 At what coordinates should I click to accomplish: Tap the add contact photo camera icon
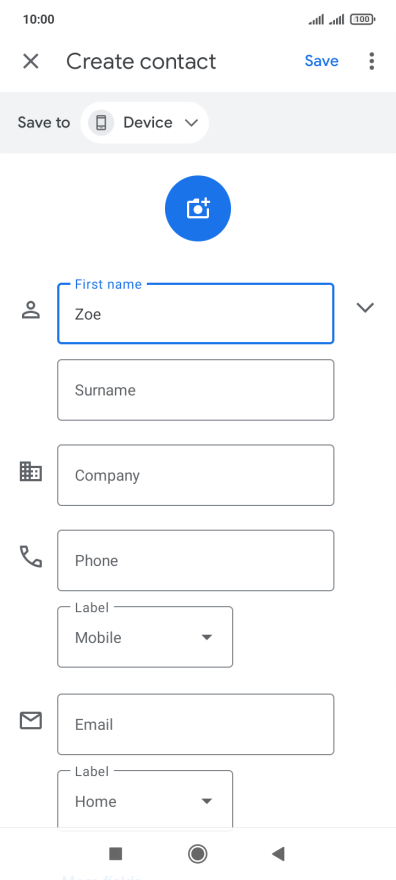[198, 209]
